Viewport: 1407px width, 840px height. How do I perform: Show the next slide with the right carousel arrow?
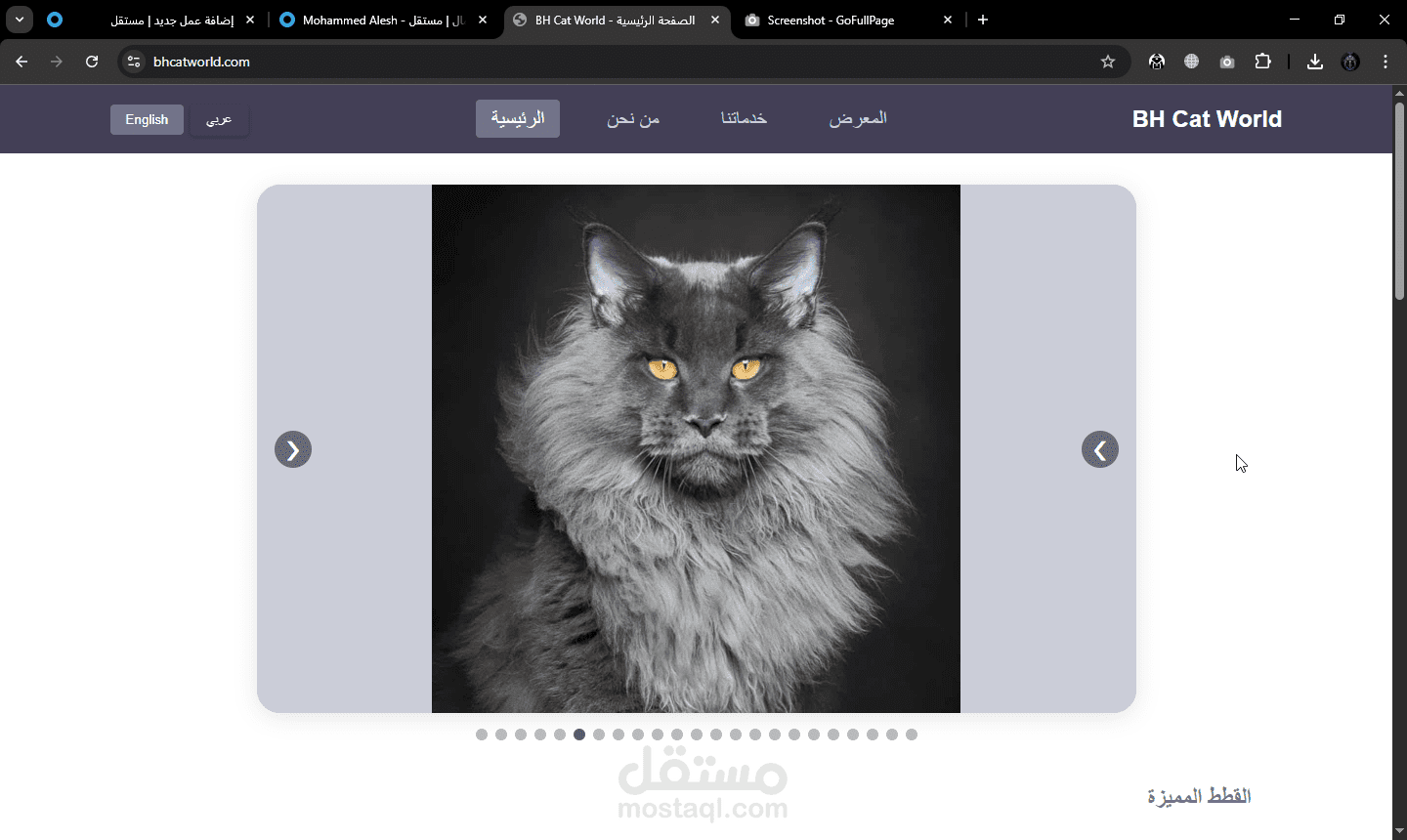[x=1100, y=450]
